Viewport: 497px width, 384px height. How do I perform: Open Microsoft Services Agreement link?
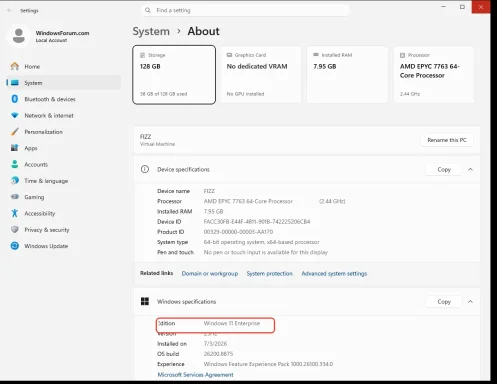pyautogui.click(x=195, y=375)
